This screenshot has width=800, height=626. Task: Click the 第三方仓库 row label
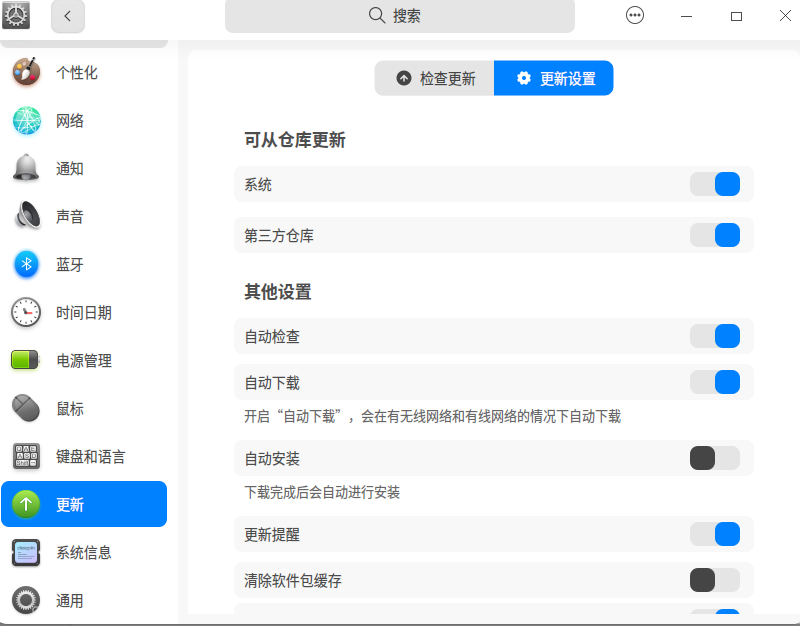(279, 236)
